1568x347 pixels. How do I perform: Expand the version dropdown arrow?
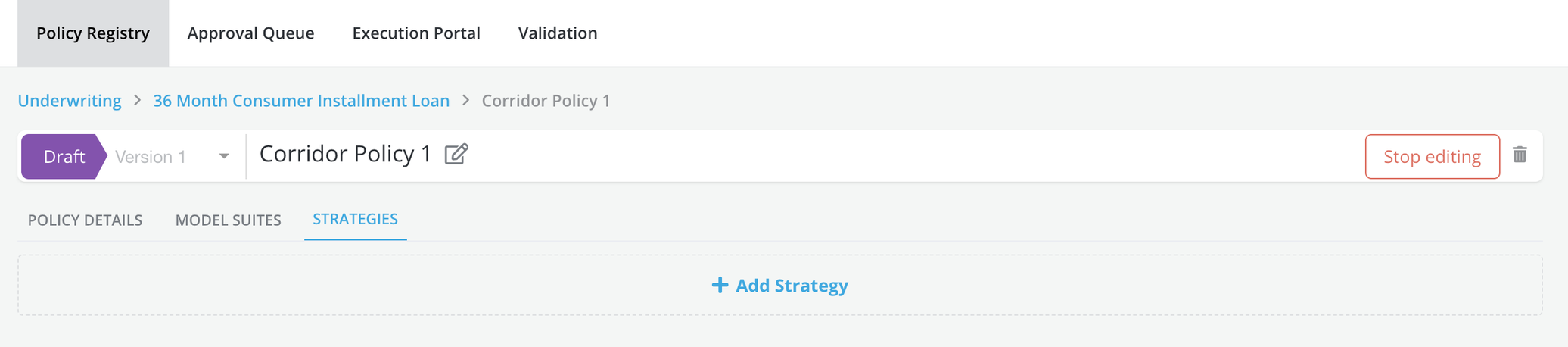(224, 157)
